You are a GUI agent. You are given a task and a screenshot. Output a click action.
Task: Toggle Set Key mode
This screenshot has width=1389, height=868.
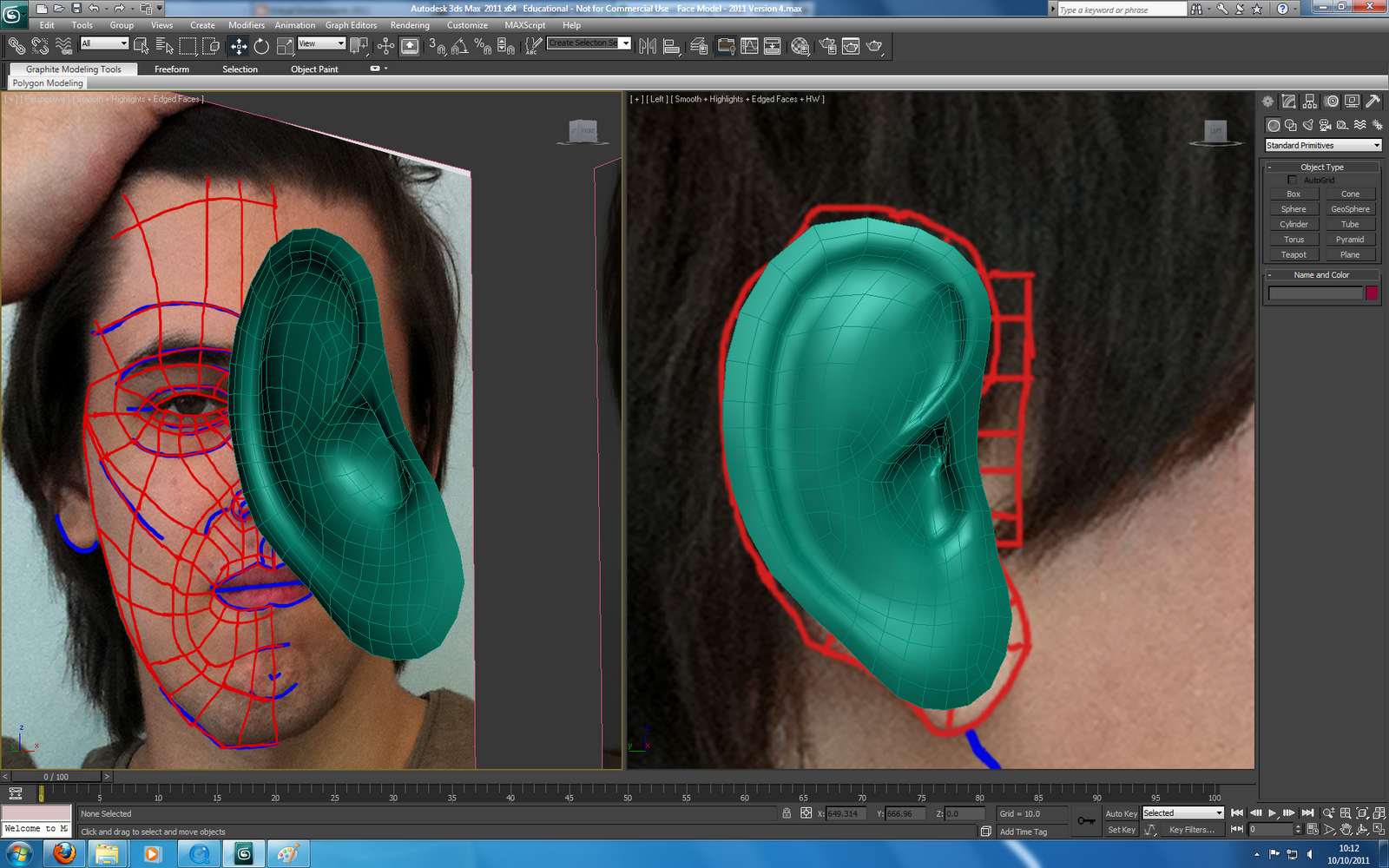coord(1121,830)
